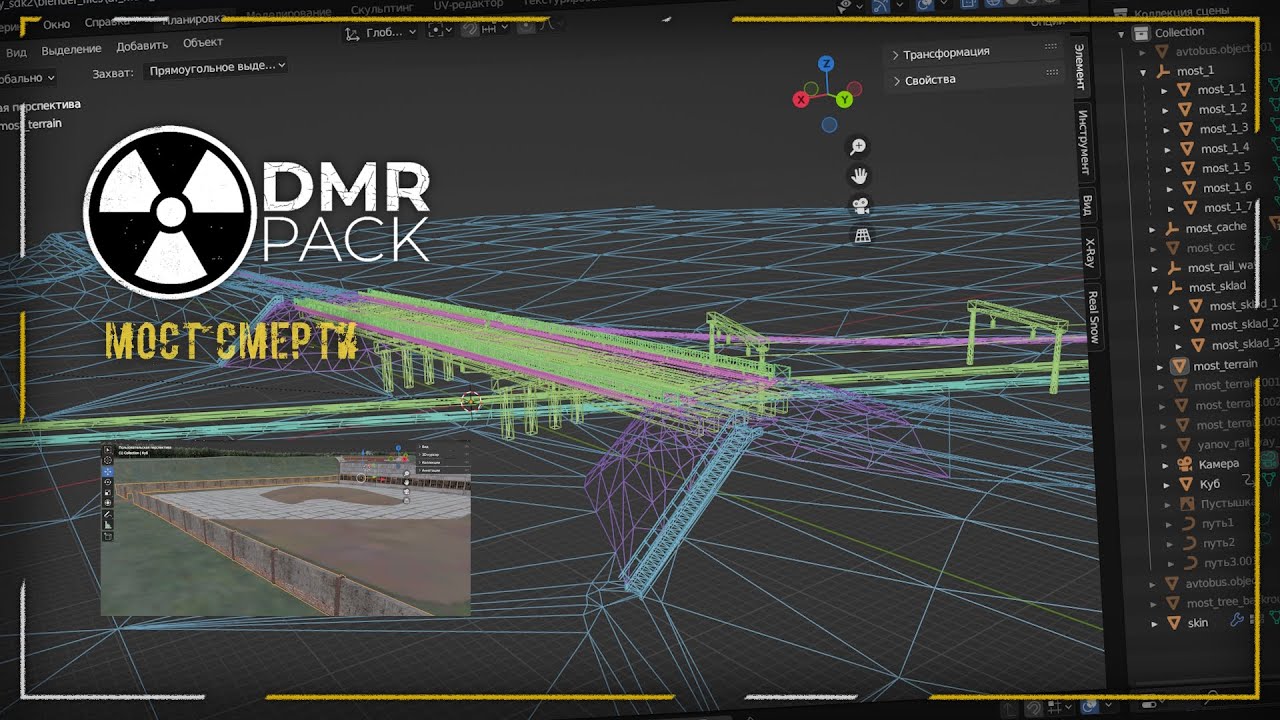Select most_1_7 in outliner
This screenshot has width=1280, height=720.
tap(1228, 207)
